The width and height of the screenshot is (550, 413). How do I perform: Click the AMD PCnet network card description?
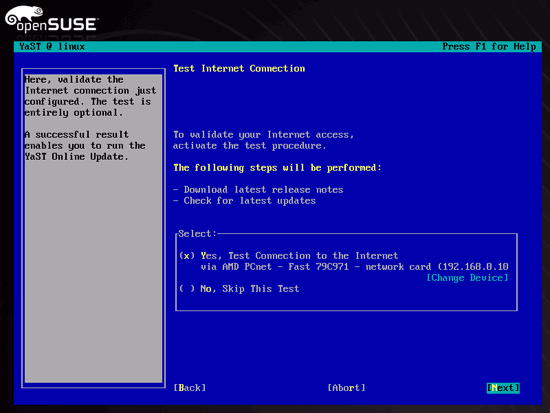click(355, 267)
